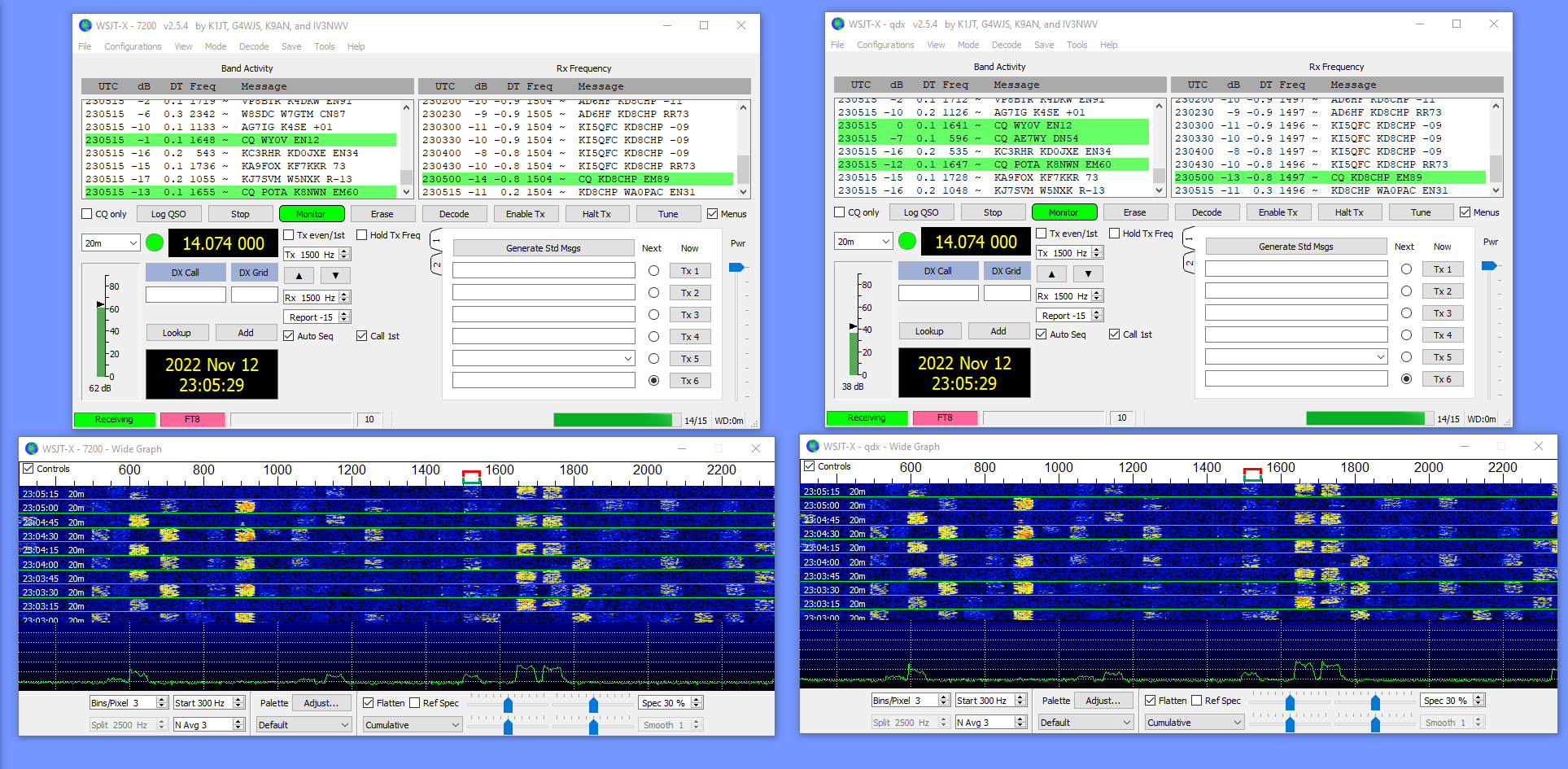The height and width of the screenshot is (769, 1568).
Task: Enable Hold Tx Freq in qdx window
Action: tap(1115, 234)
